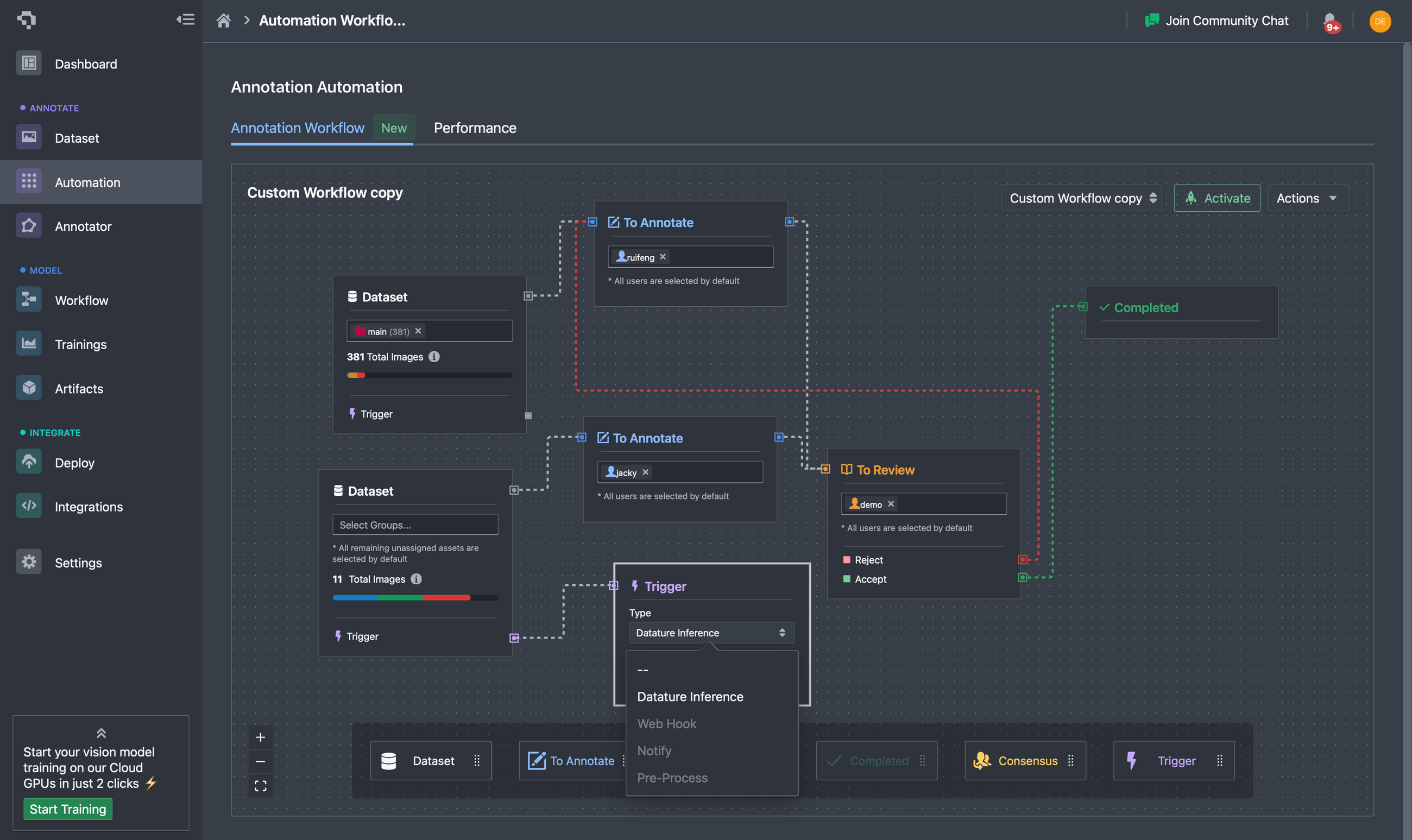Remove the main (381) group tag

click(x=418, y=331)
